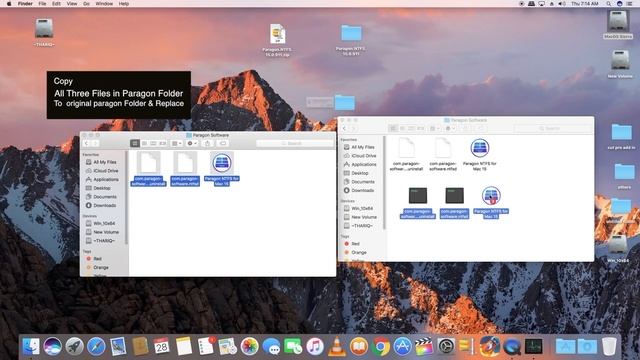Go back in the active Finder window
This screenshot has height=360, width=640.
(x=87, y=143)
